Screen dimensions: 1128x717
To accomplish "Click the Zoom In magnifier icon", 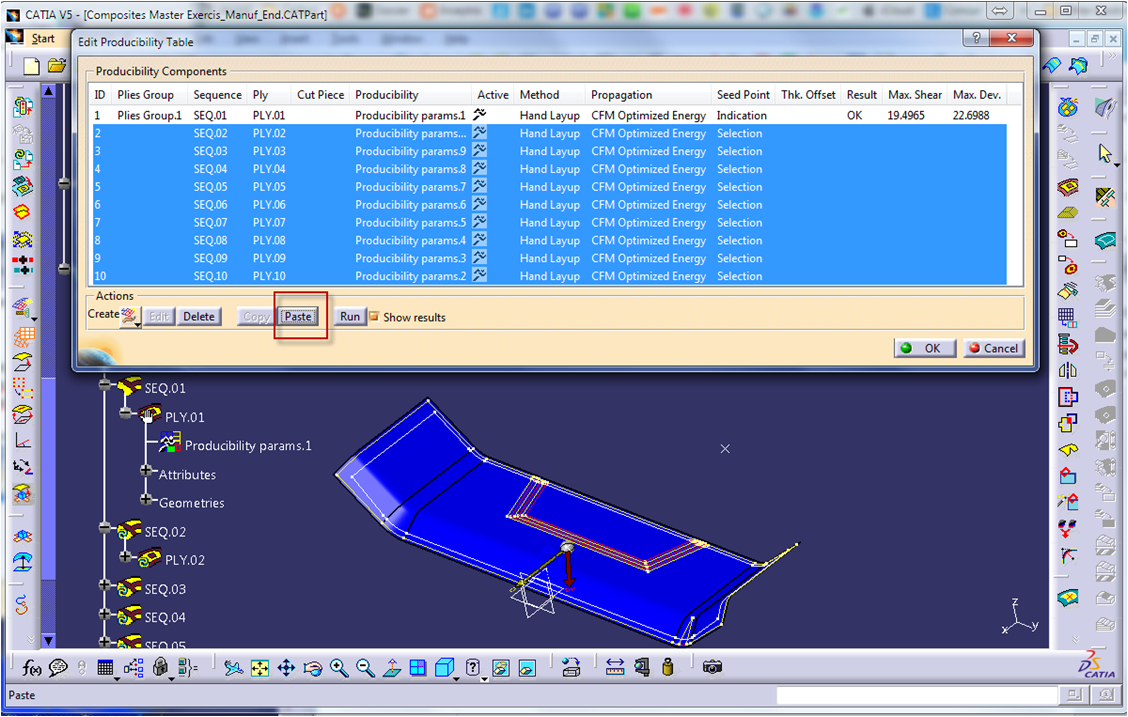I will pyautogui.click(x=339, y=668).
